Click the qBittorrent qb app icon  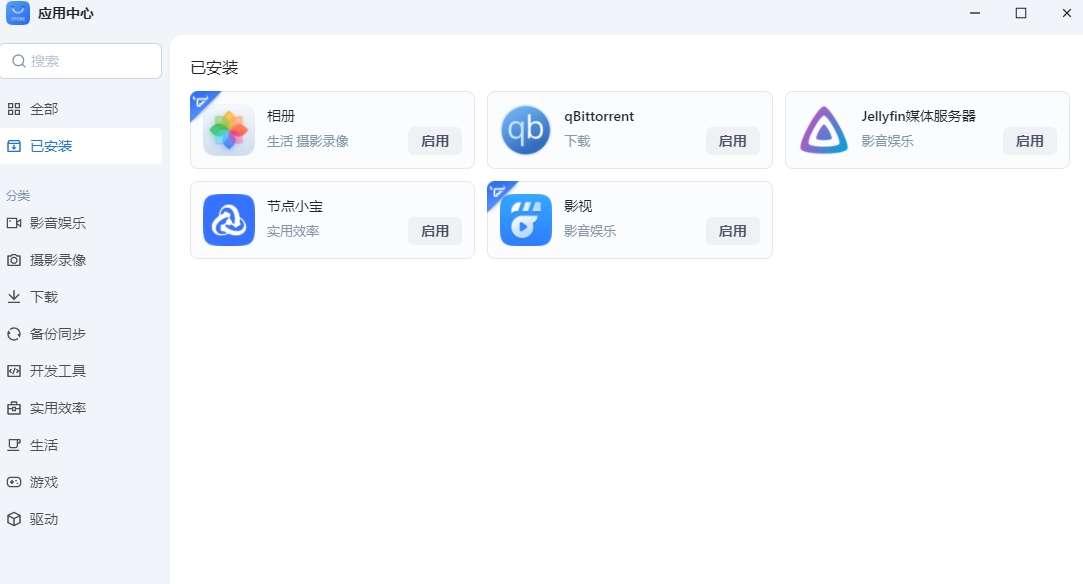pos(526,130)
